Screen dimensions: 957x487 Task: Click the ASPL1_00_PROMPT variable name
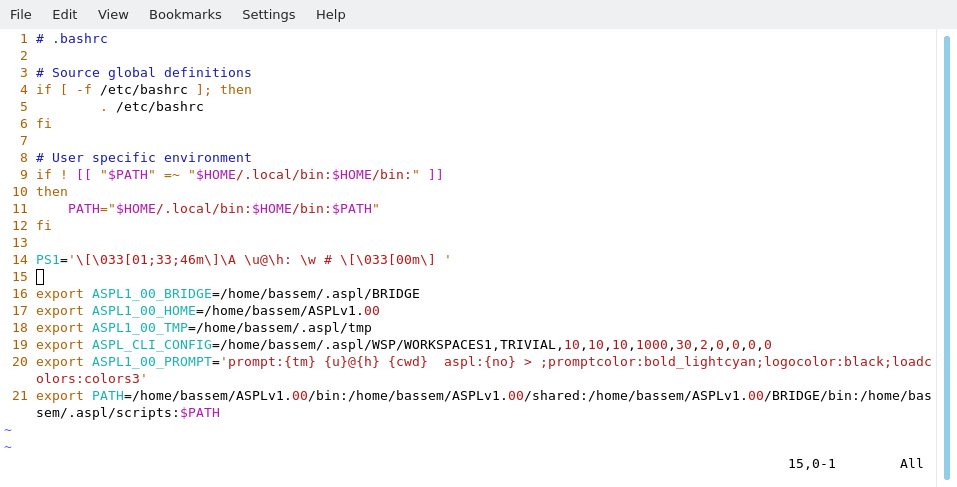(x=152, y=362)
